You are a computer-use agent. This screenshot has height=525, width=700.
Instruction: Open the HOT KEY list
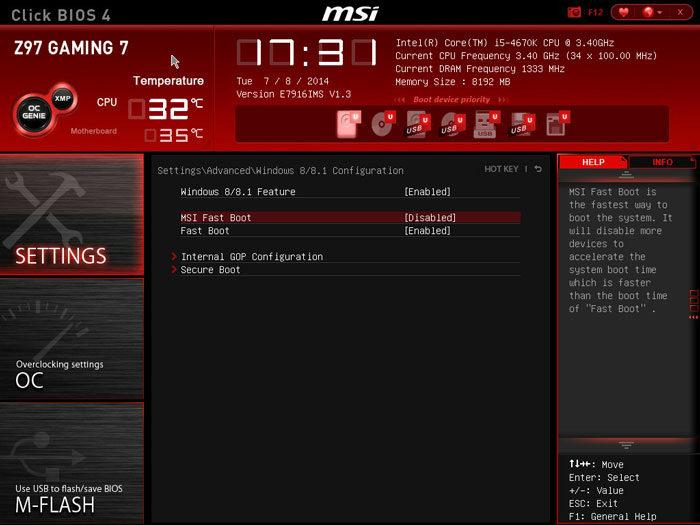coord(501,169)
